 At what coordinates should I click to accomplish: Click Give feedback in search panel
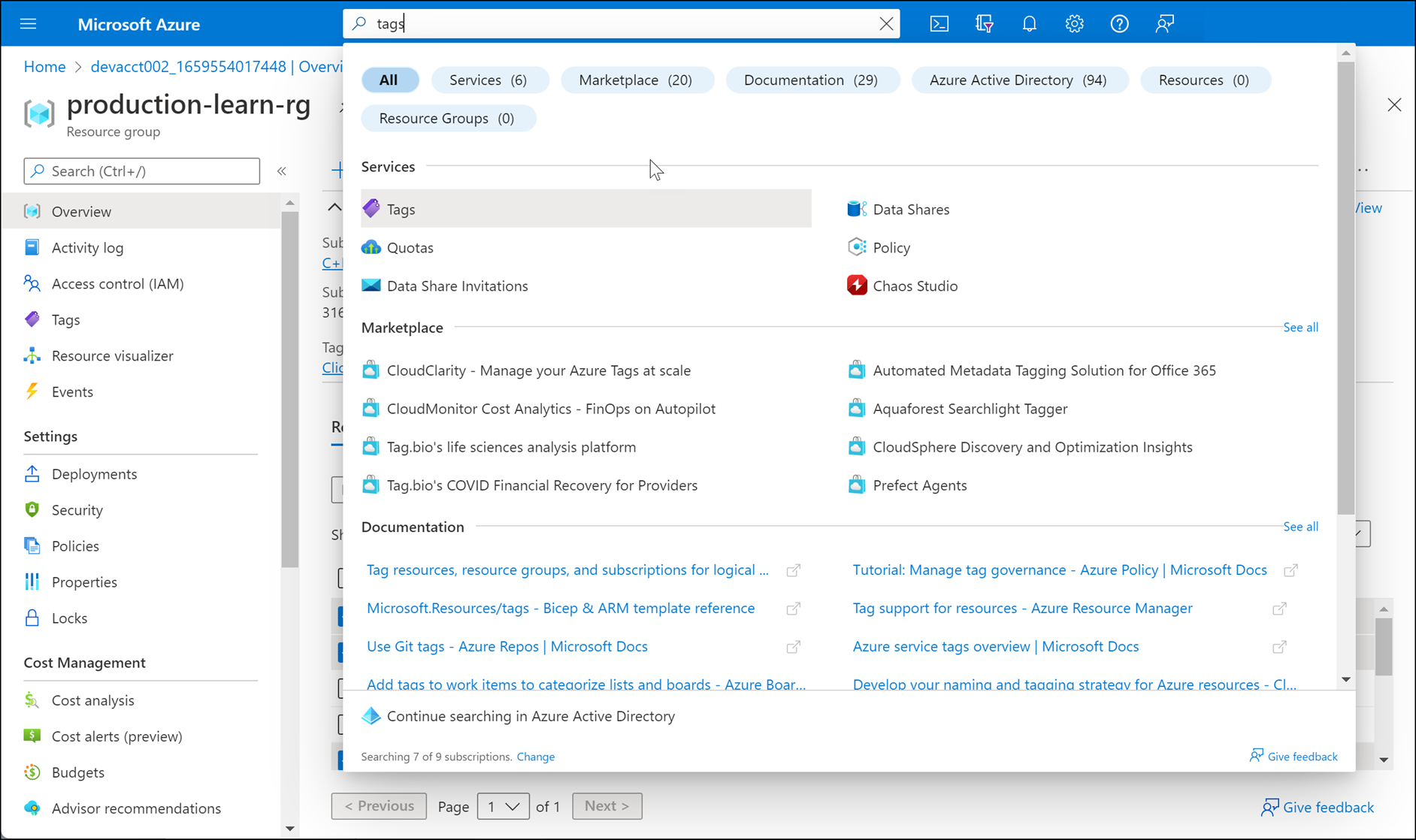(x=1293, y=757)
